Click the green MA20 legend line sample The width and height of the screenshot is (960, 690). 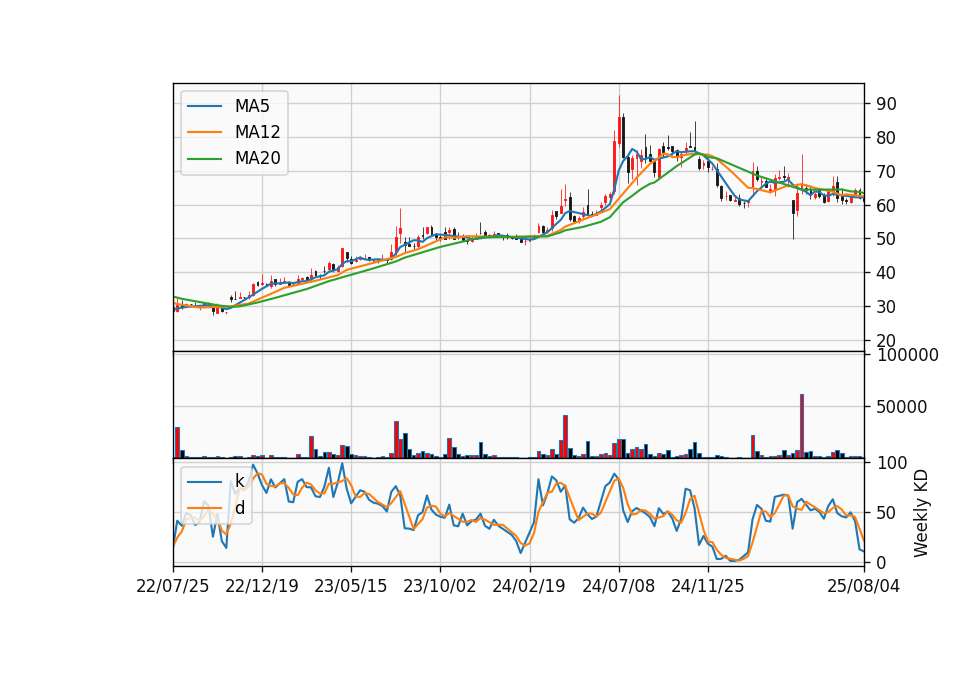[204, 159]
